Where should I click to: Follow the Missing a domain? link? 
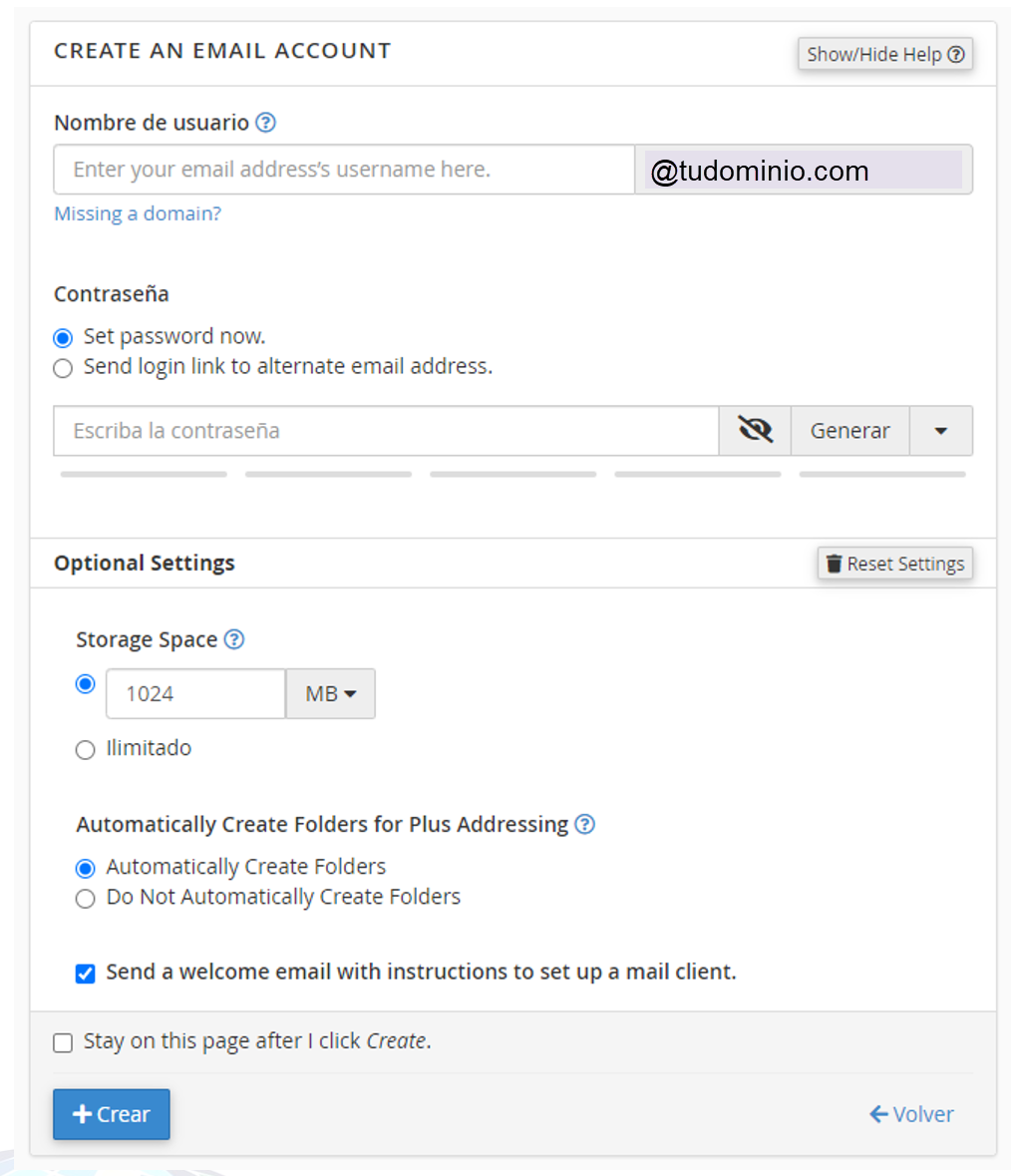click(x=138, y=213)
